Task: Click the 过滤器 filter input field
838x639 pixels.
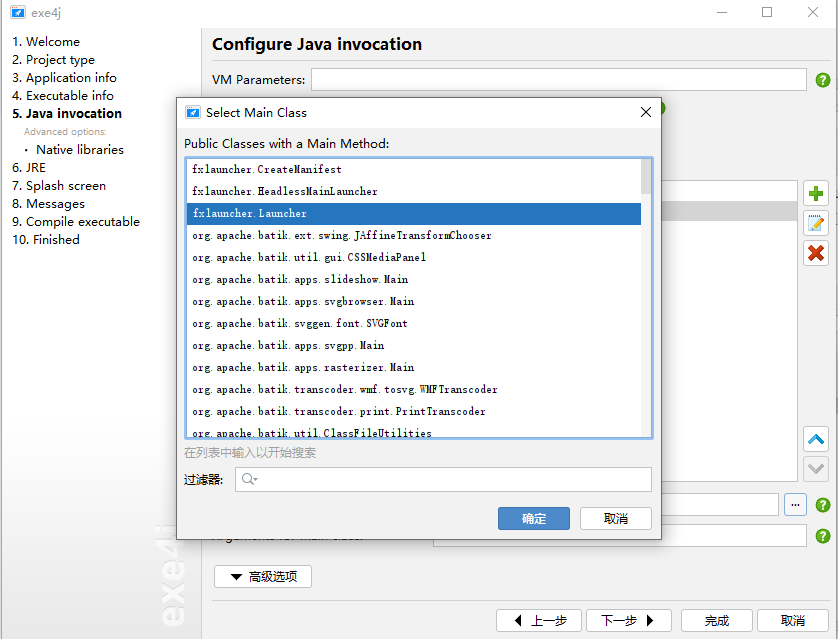Action: pyautogui.click(x=444, y=479)
